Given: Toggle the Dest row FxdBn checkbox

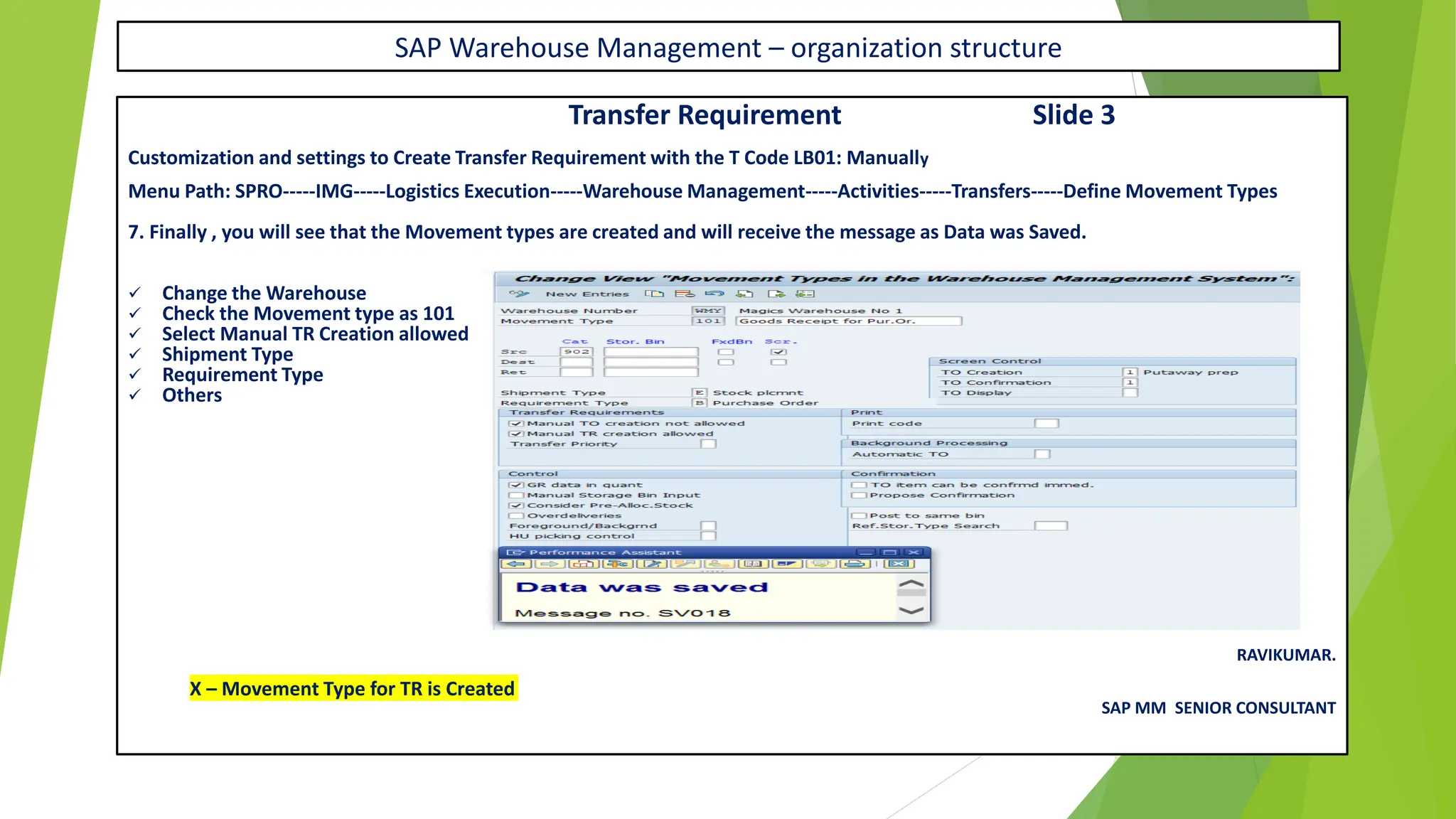Looking at the screenshot, I should point(726,362).
